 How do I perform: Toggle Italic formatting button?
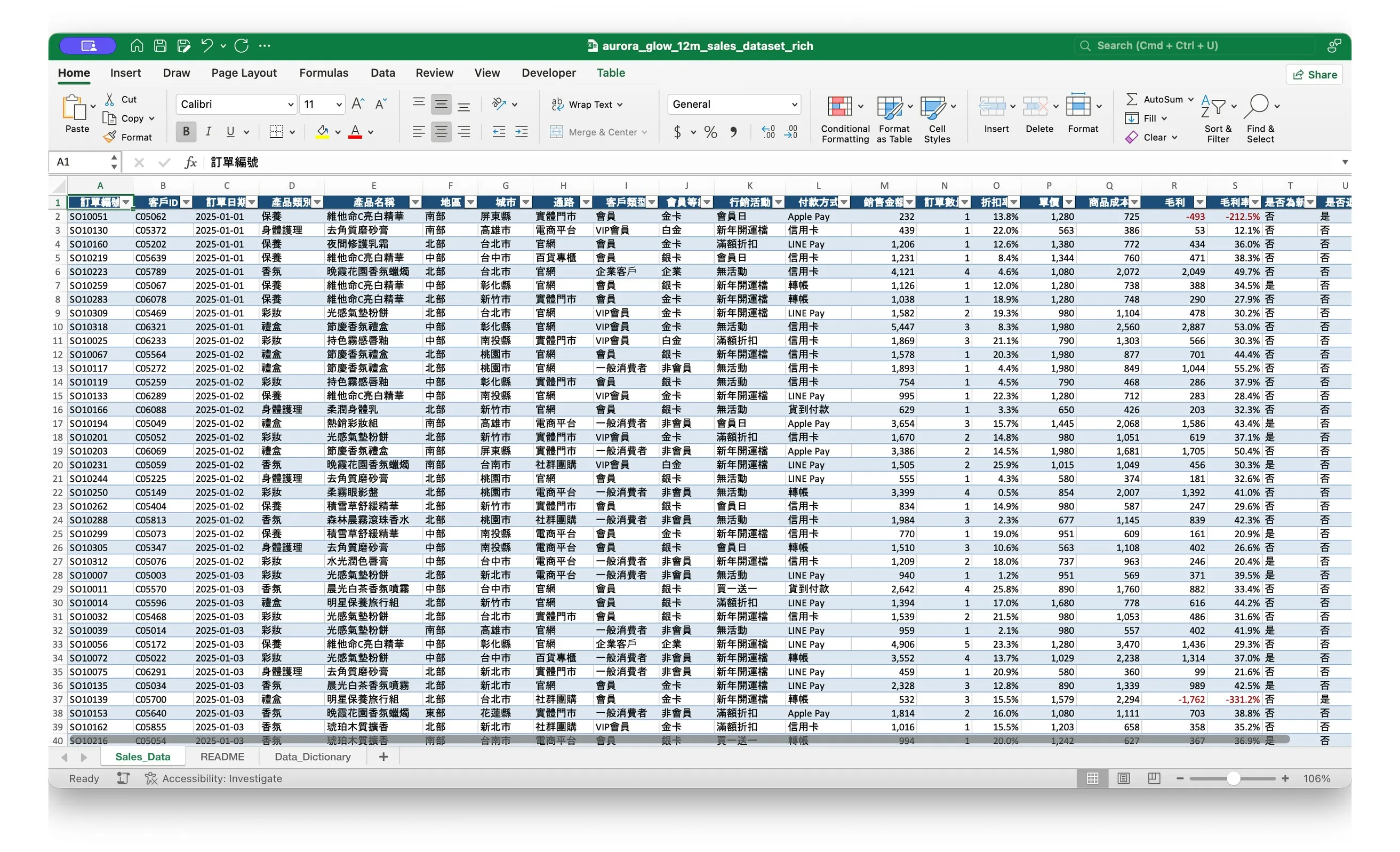(208, 132)
